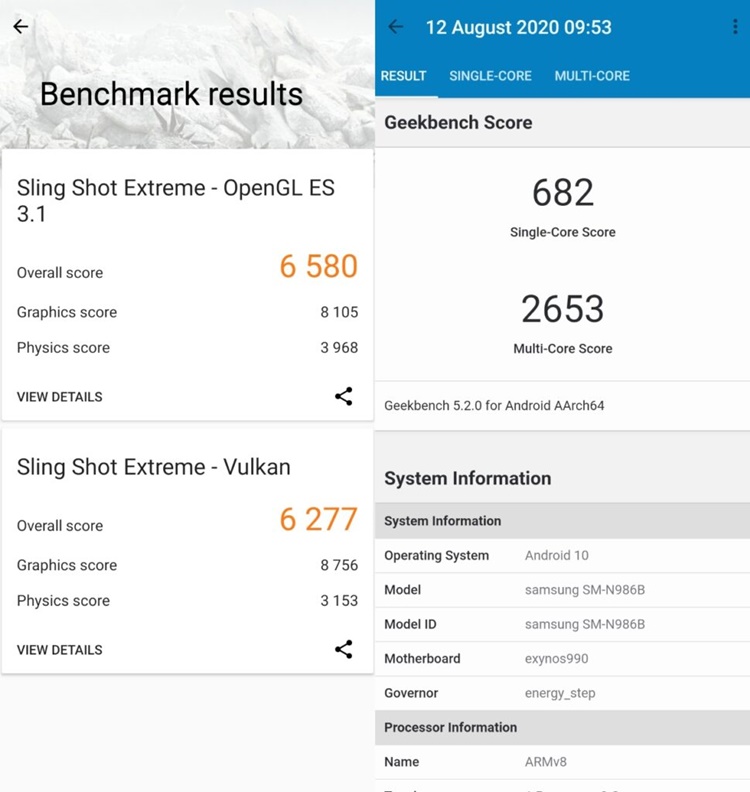This screenshot has width=750, height=792.
Task: Tap the Sling Shot Extreme - Vulkan title
Action: pyautogui.click(x=154, y=467)
